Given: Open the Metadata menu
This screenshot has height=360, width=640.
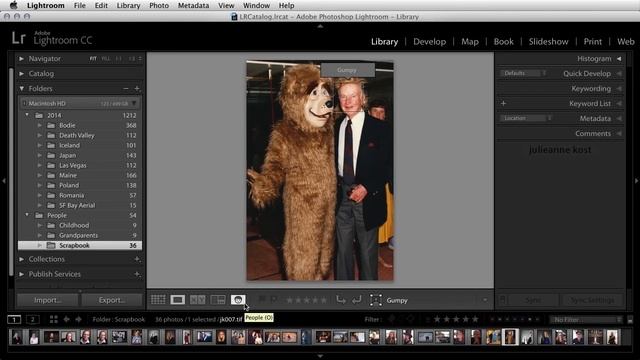Looking at the screenshot, I should point(193,5).
